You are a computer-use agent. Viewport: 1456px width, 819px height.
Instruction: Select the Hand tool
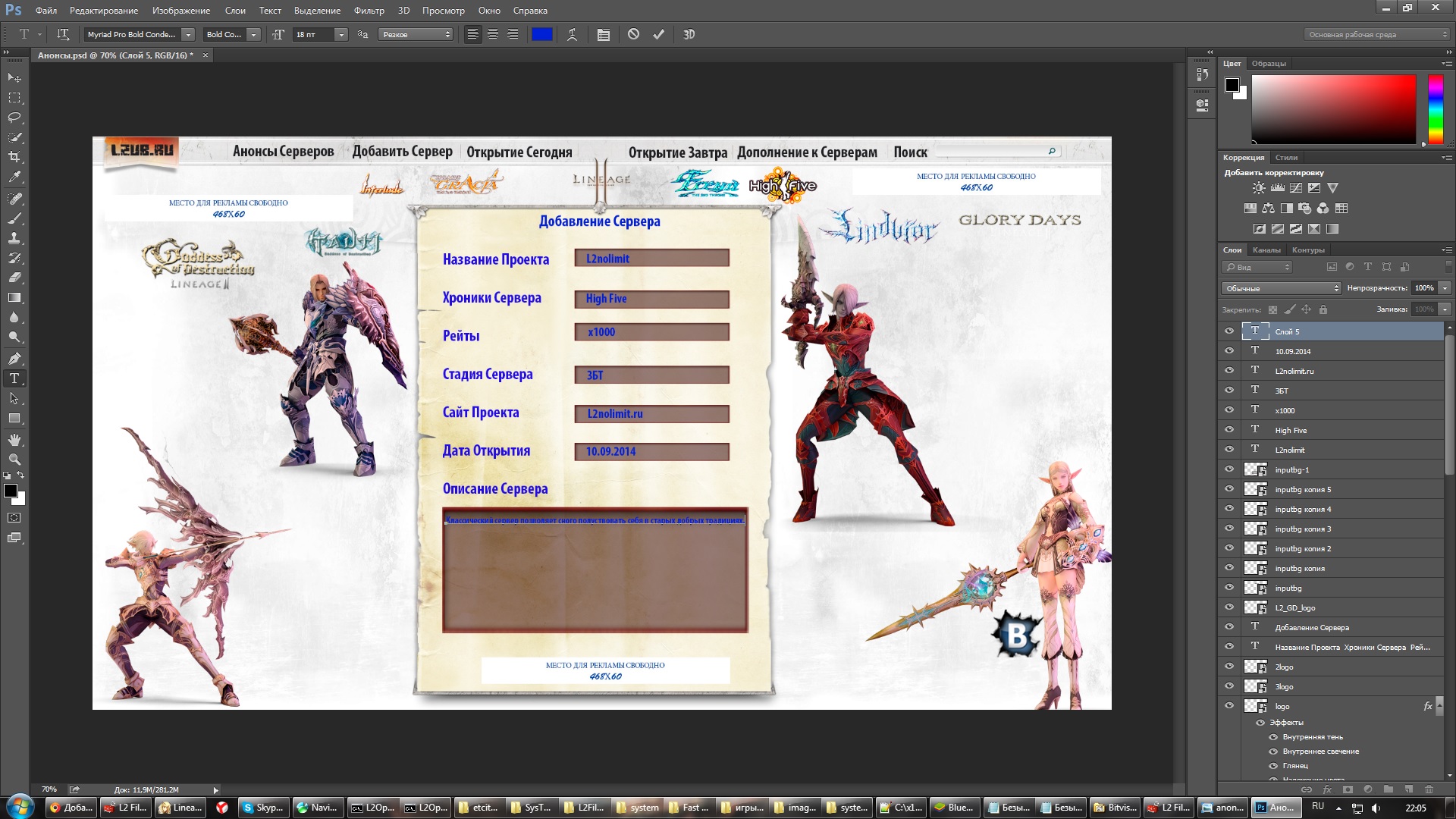14,440
